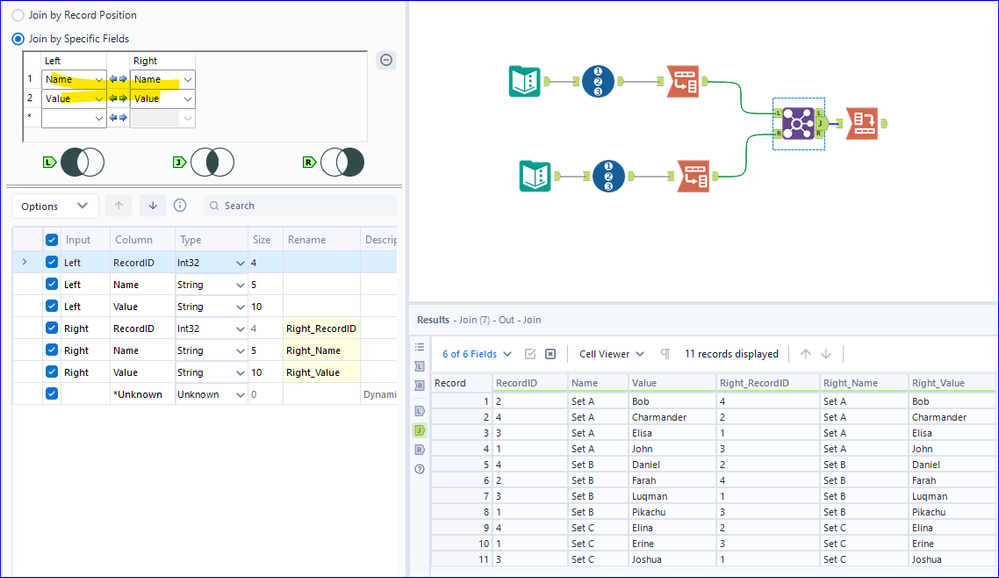Screen dimensions: 999x578
Task: Toggle the select-all checkbox in header
Action: 52,240
